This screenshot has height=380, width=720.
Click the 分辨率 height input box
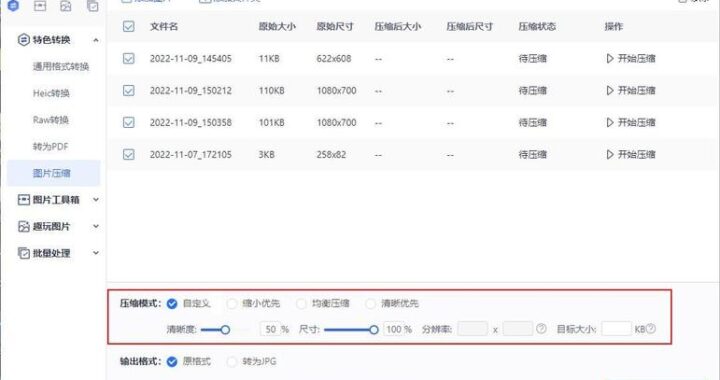[x=518, y=329]
